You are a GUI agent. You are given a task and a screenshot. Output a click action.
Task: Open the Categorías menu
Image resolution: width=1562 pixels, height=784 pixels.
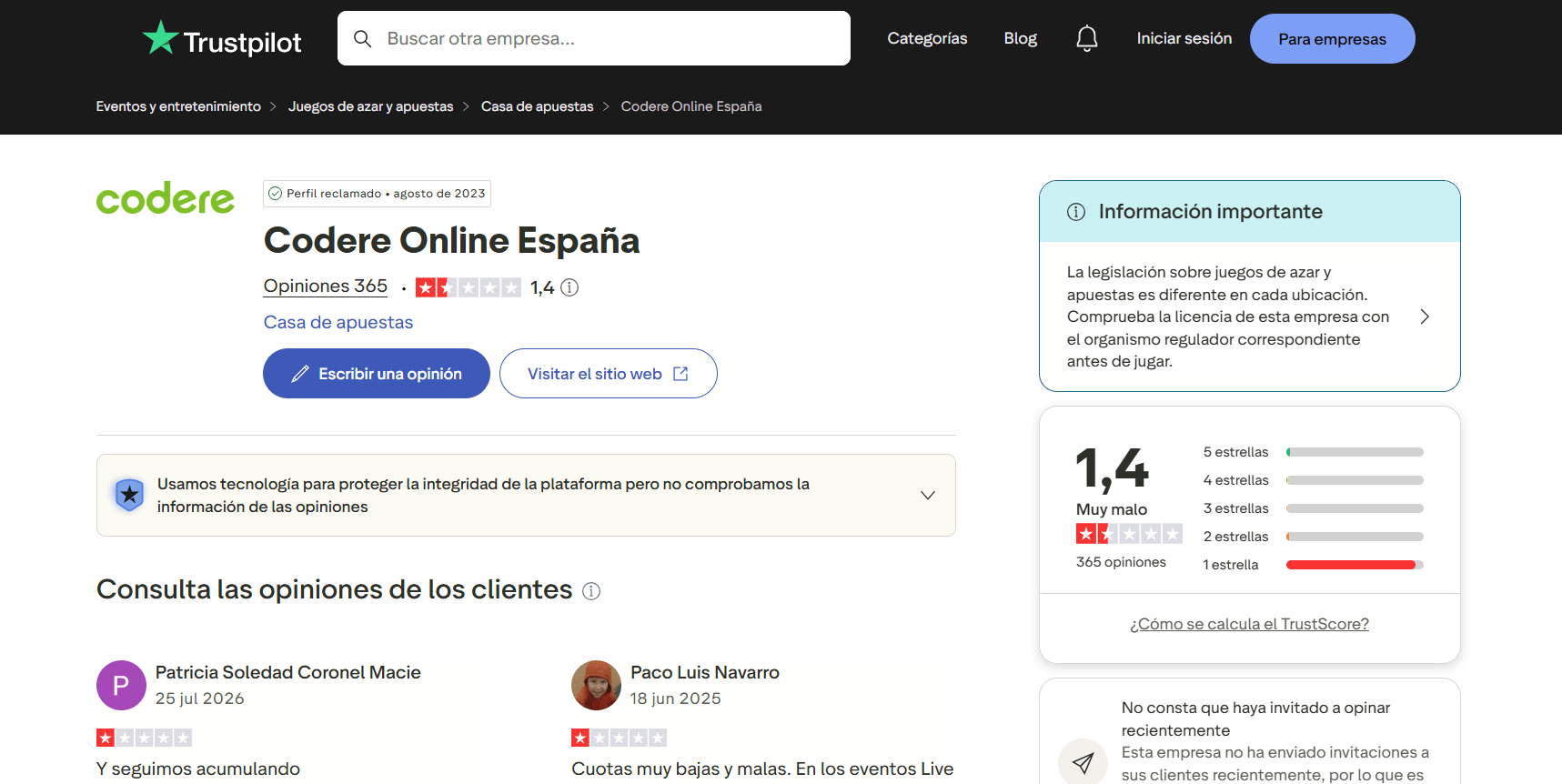pos(927,38)
